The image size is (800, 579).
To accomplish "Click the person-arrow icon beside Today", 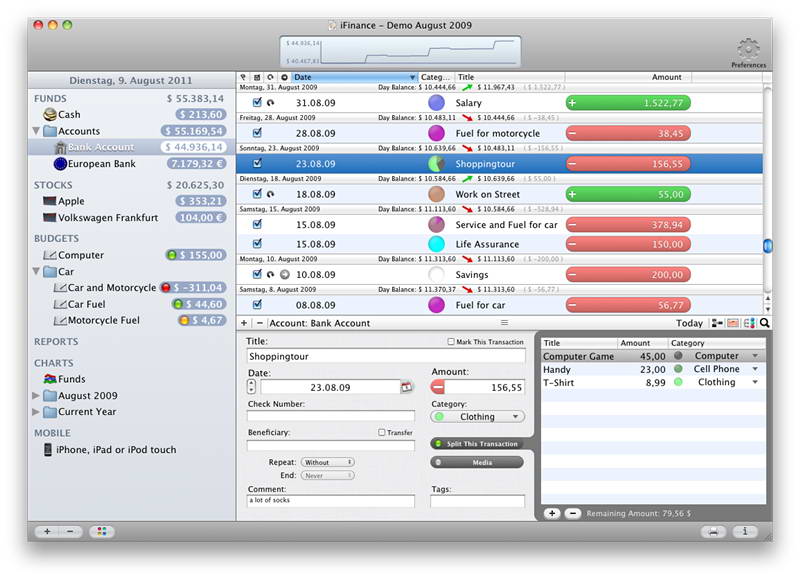I will pos(717,323).
